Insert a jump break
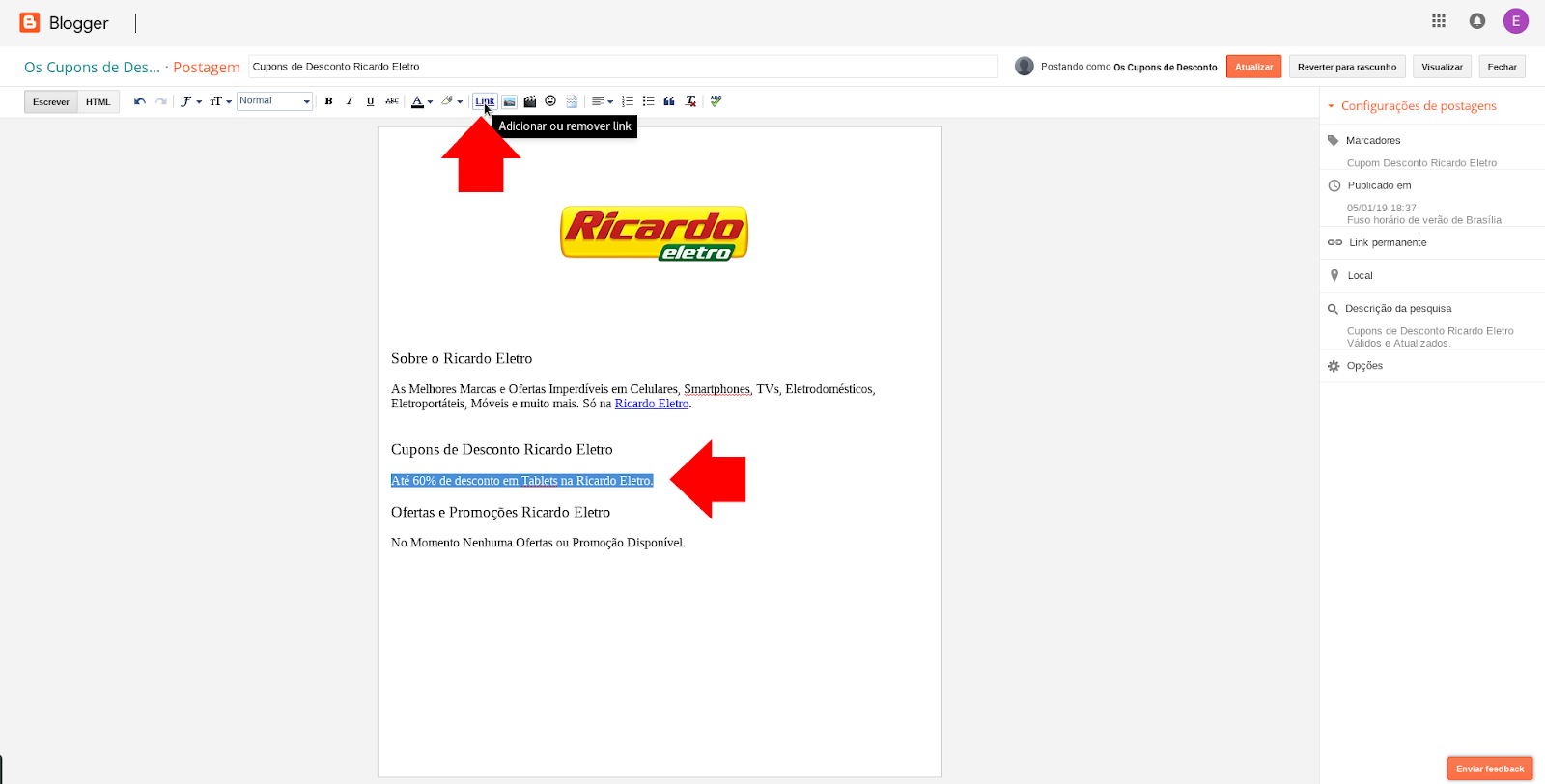The width and height of the screenshot is (1545, 784). coord(572,101)
